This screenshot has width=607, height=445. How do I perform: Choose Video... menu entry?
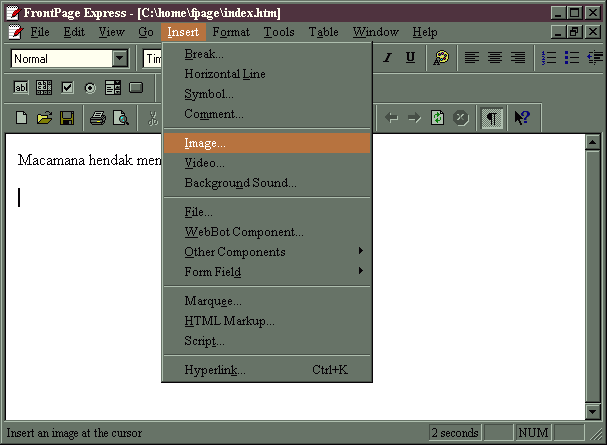pos(267,163)
